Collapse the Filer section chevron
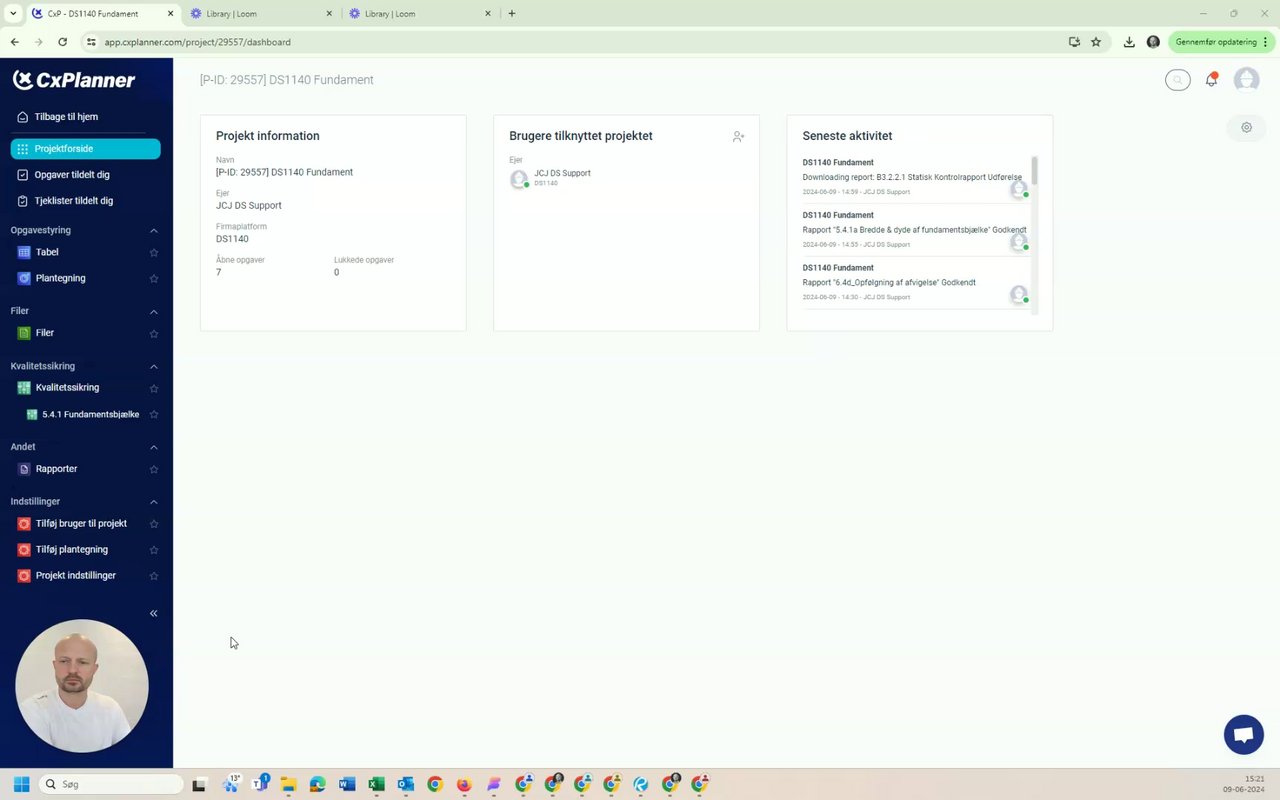Screen dimensions: 1280x800 click(154, 311)
